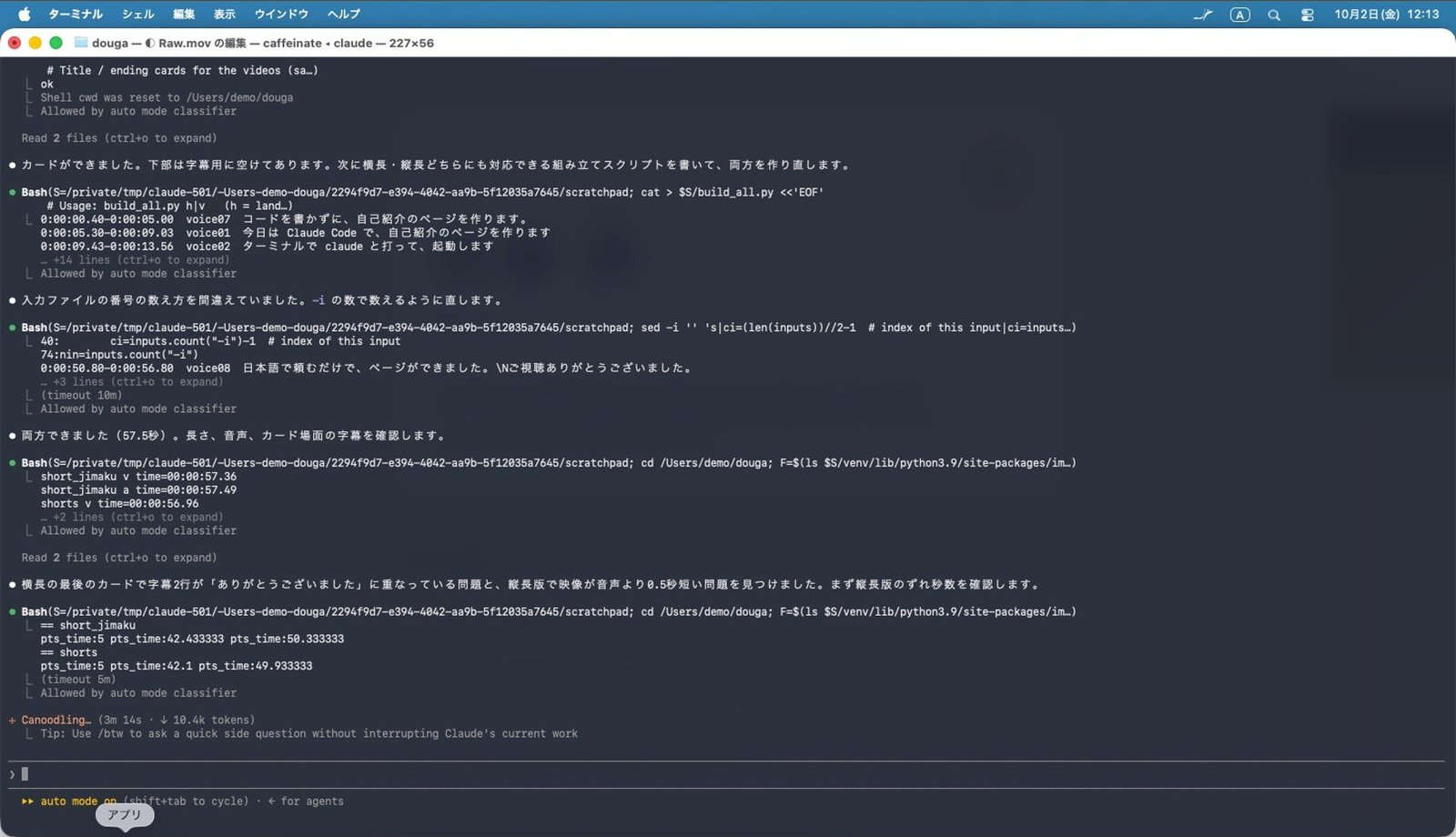Click the double-arrow icon beside auto mode
The image size is (1456, 837).
pos(27,802)
